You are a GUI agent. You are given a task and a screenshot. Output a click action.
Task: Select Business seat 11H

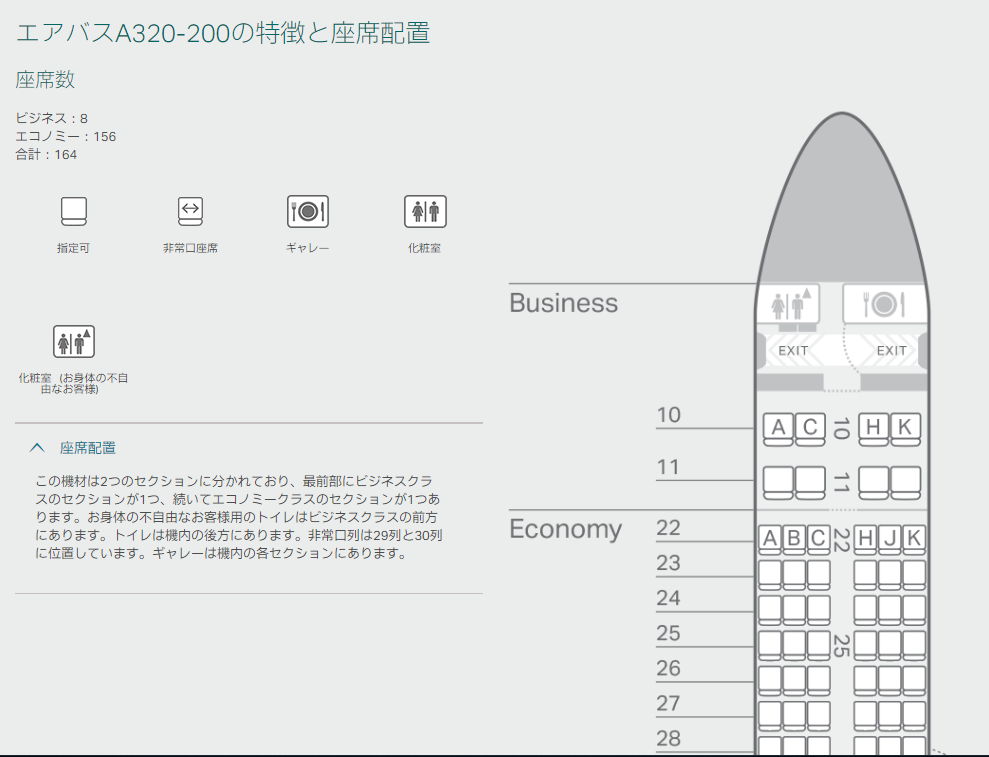[x=874, y=483]
